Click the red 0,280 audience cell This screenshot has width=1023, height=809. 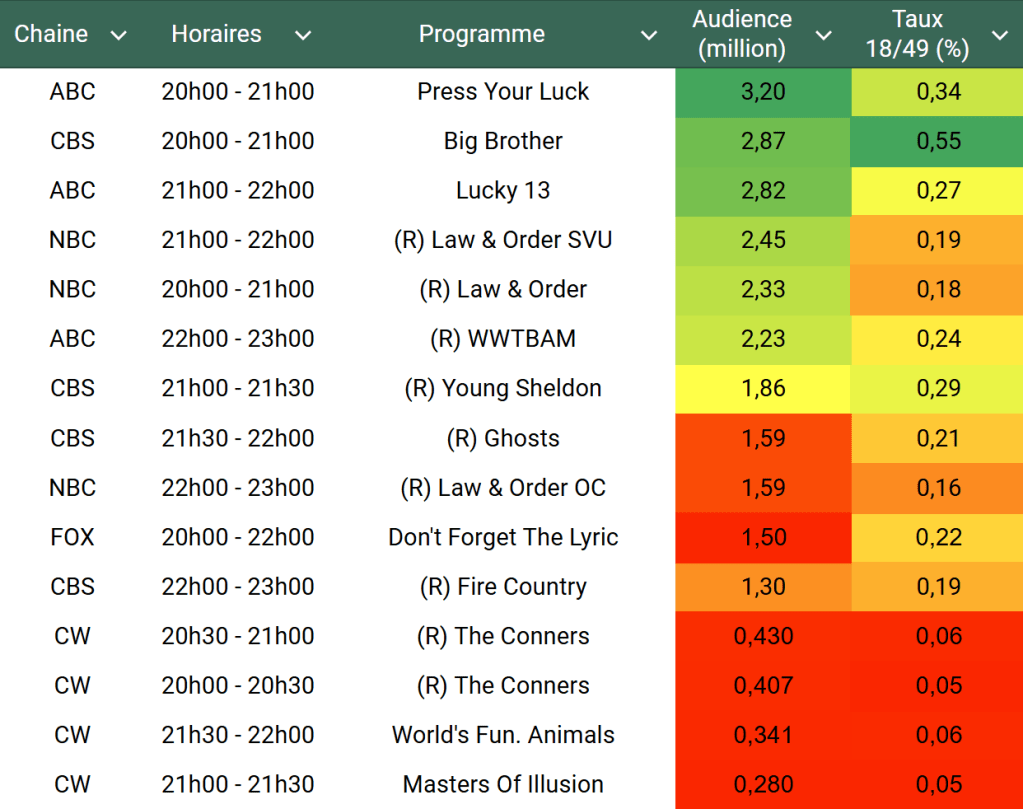coord(763,784)
